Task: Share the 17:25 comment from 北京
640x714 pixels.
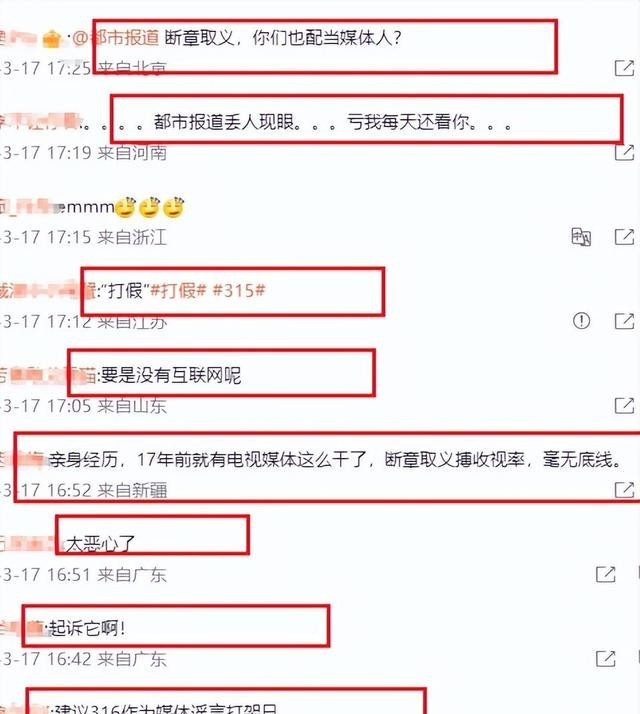Action: coord(624,68)
